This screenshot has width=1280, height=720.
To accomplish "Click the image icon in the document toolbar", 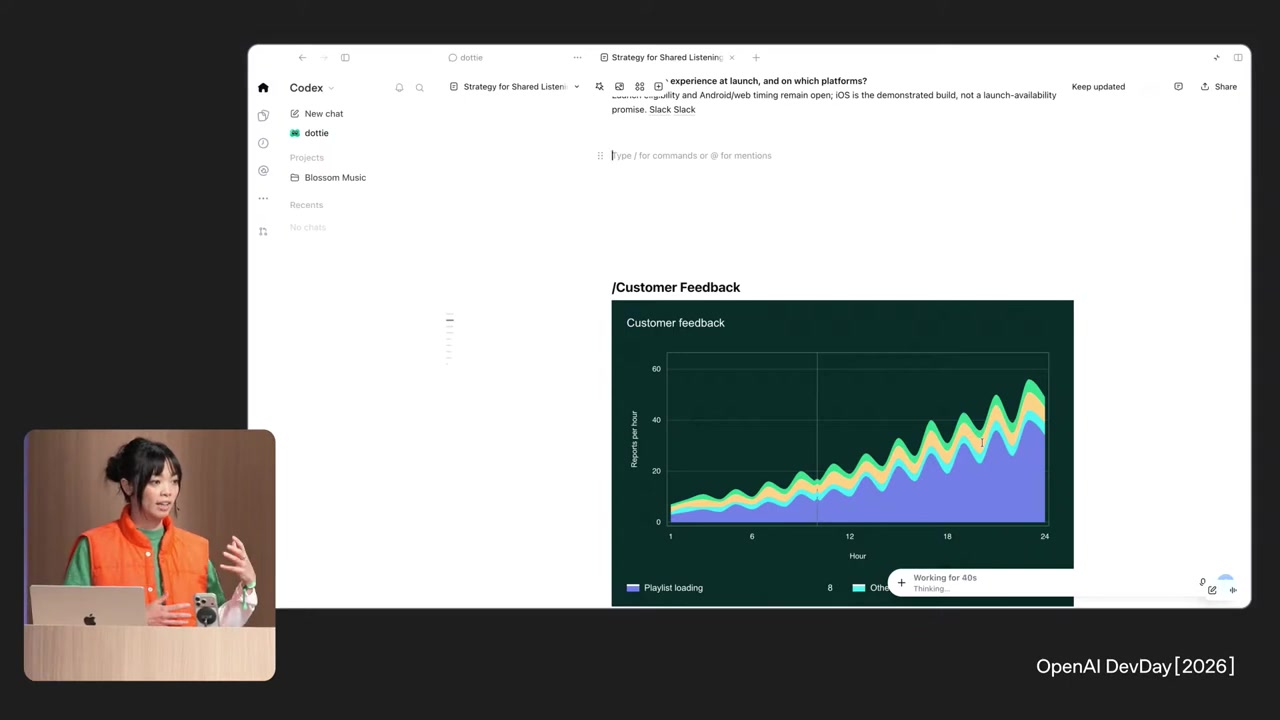I will click(619, 87).
